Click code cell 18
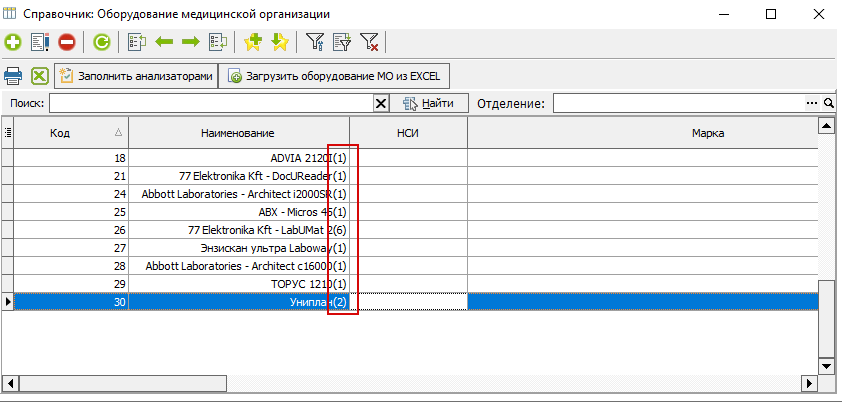 pyautogui.click(x=71, y=158)
